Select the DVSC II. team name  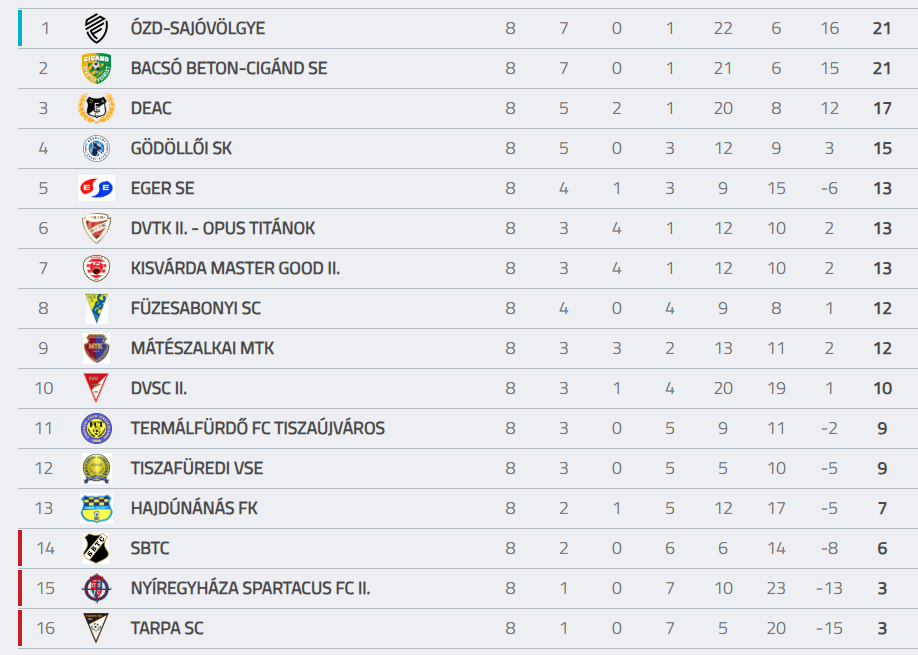pyautogui.click(x=159, y=389)
